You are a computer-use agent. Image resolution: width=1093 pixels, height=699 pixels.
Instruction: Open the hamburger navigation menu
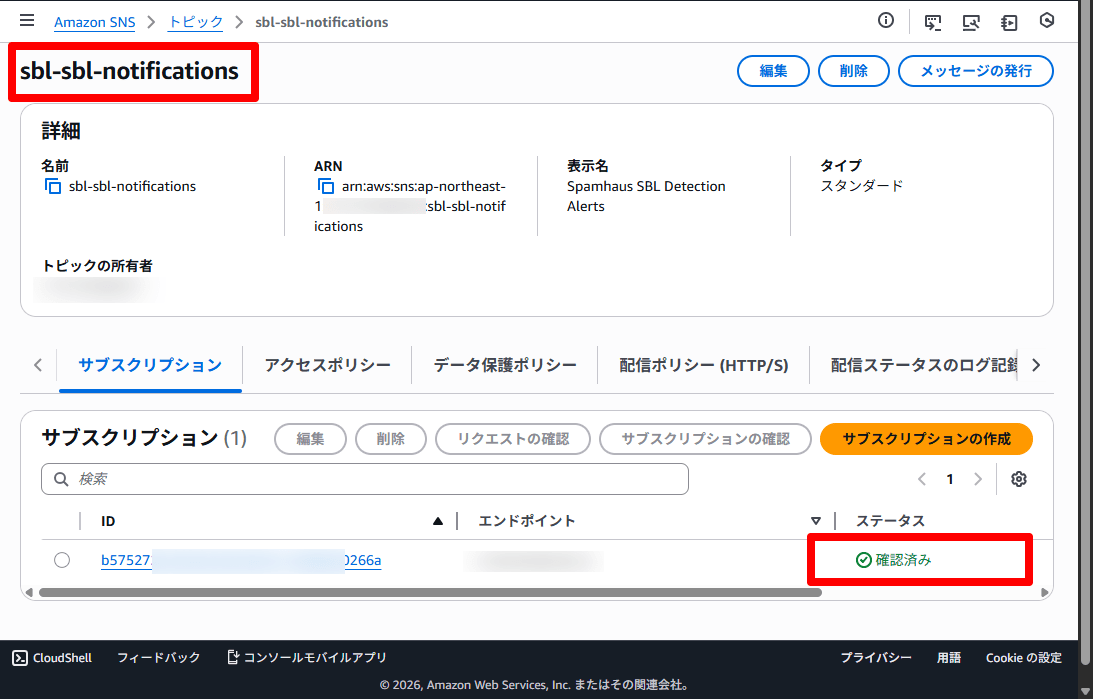pyautogui.click(x=27, y=21)
